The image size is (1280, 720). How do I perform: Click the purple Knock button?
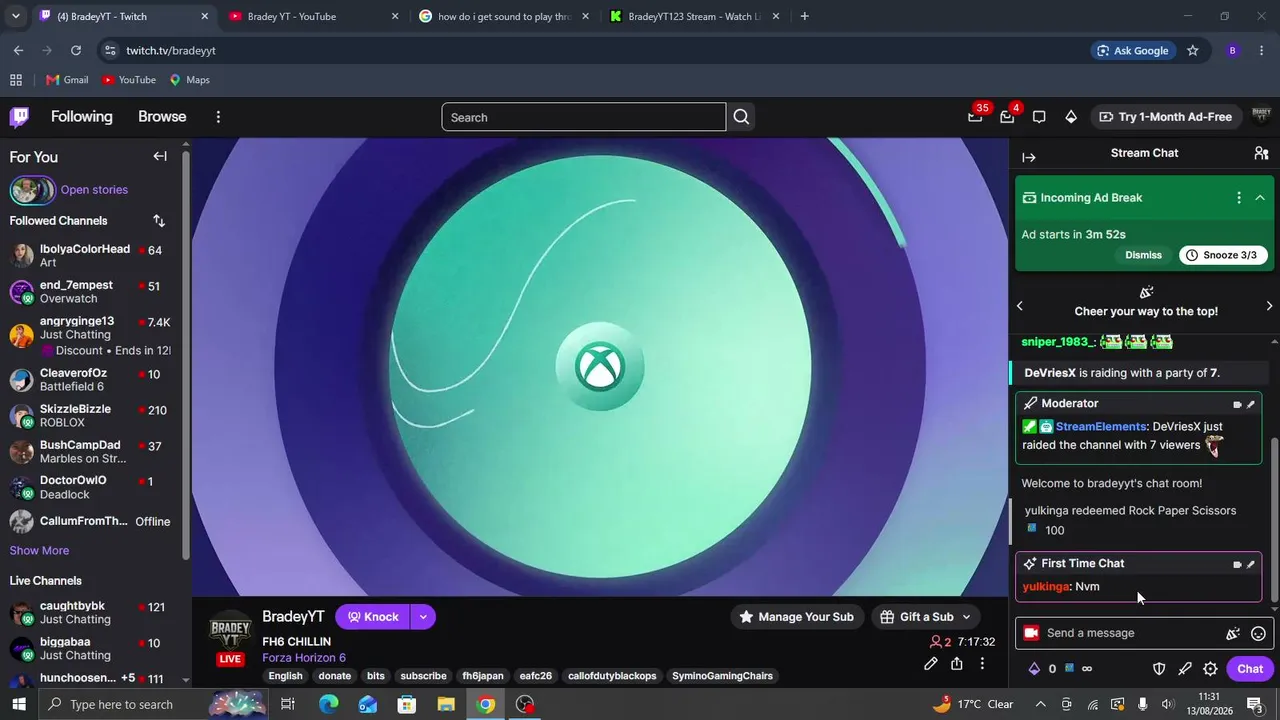coord(373,617)
